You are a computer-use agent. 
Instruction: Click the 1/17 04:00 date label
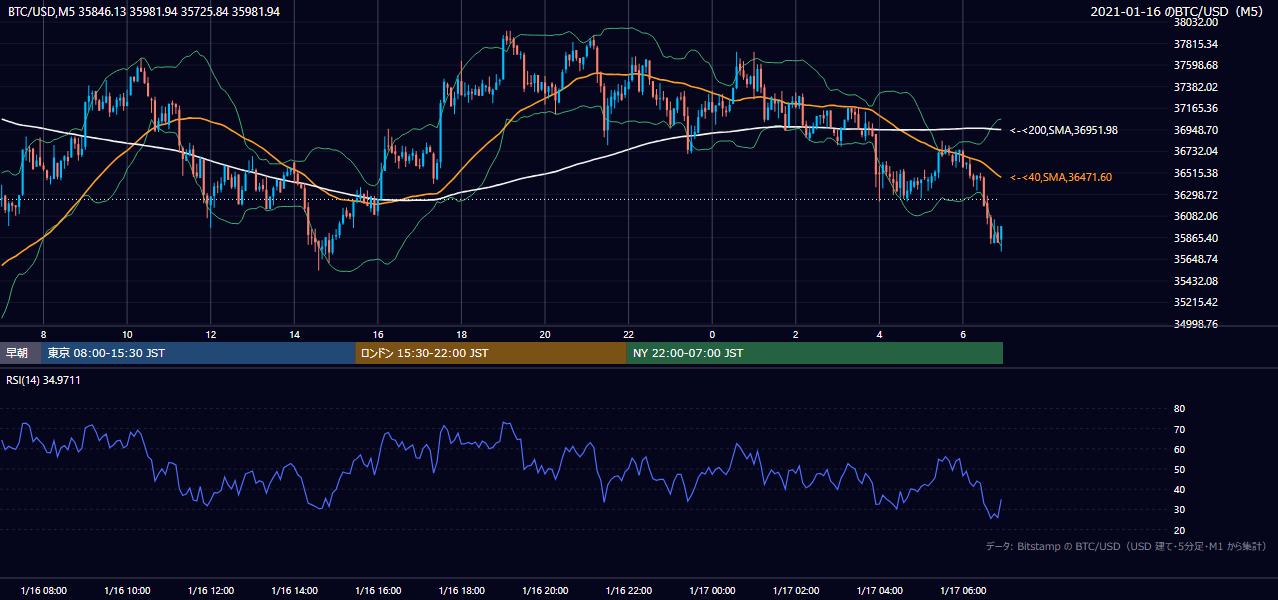point(879,590)
